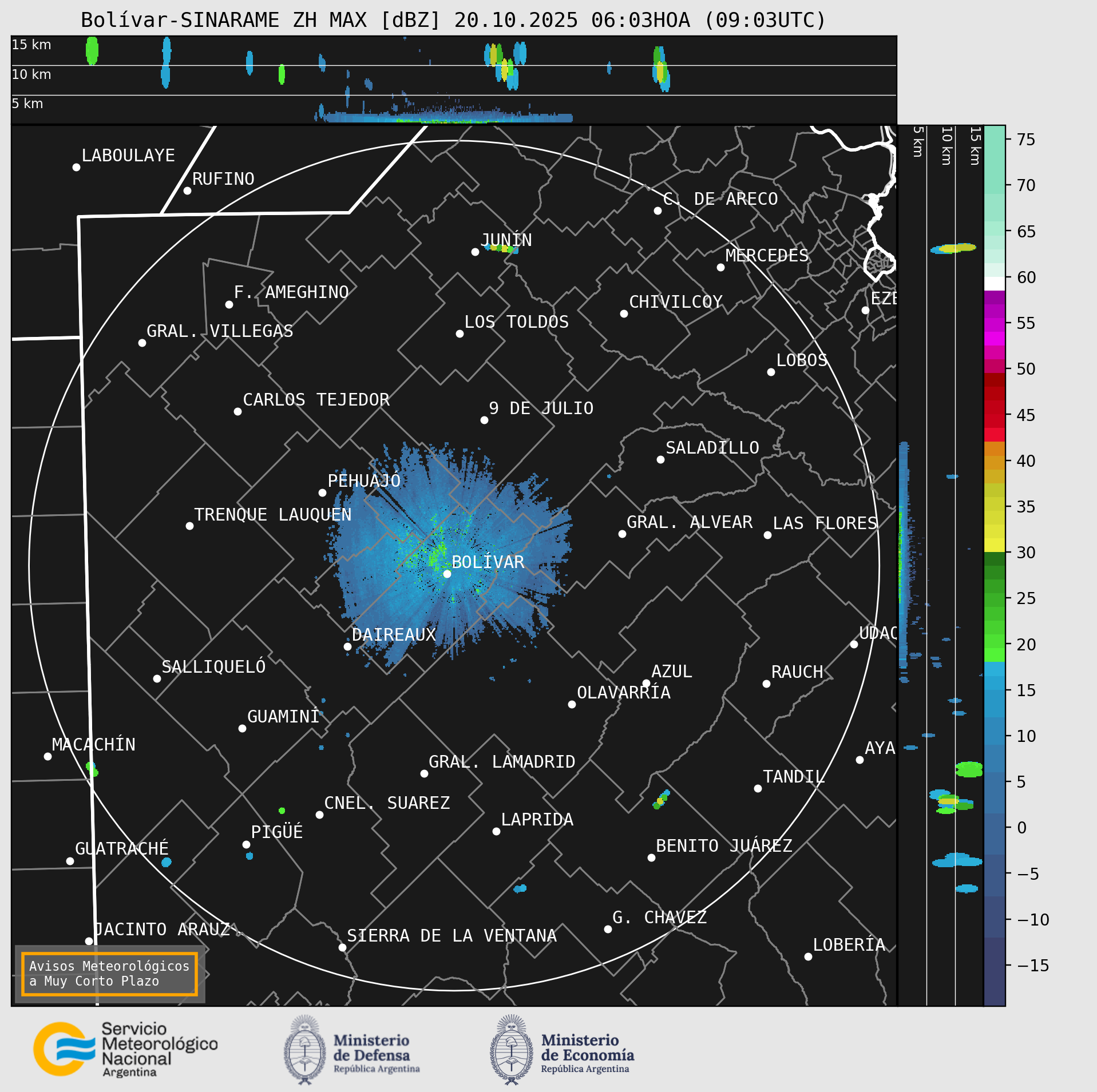This screenshot has height=1092, width=1097.
Task: Click the green echo near Macachín
Action: click(92, 769)
